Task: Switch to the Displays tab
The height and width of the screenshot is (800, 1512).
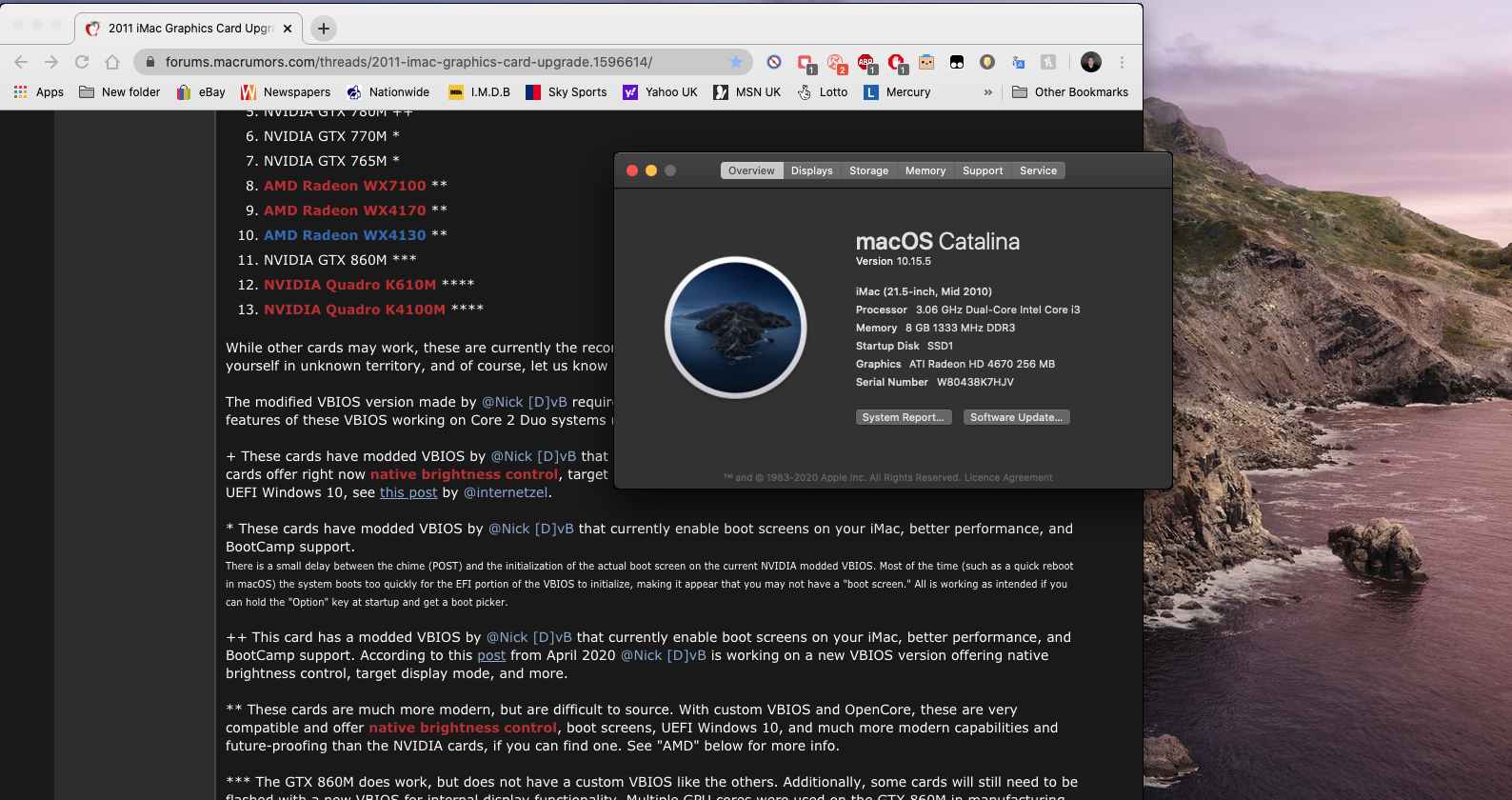Action: [x=811, y=170]
